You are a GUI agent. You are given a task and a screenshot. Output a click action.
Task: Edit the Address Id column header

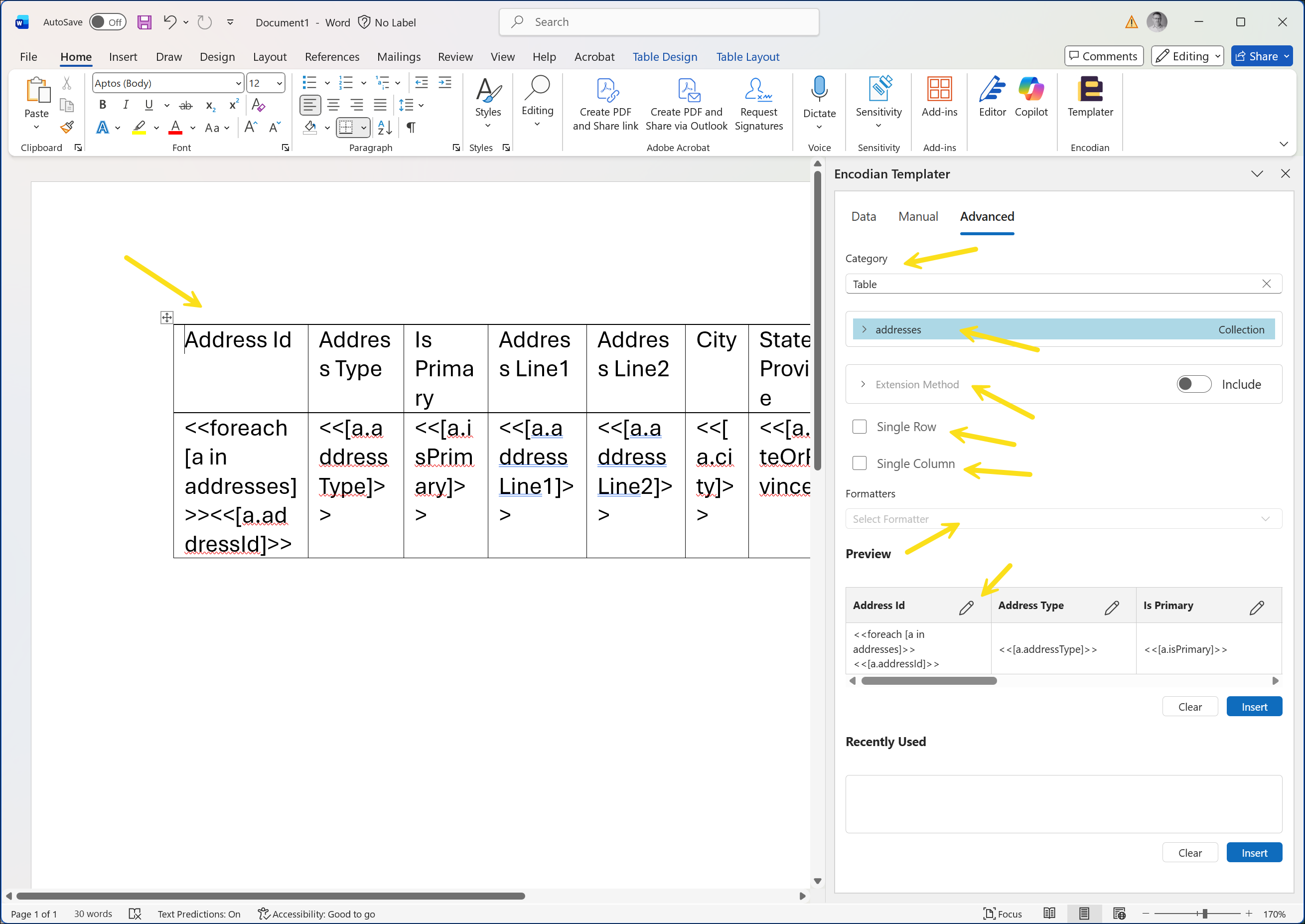point(966,608)
